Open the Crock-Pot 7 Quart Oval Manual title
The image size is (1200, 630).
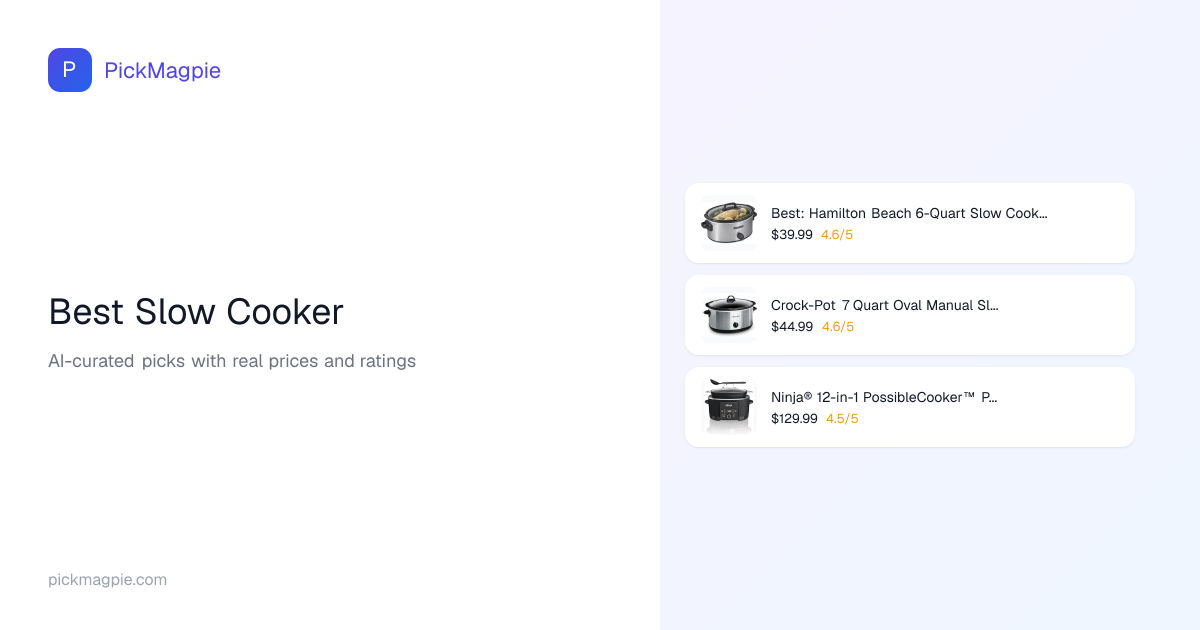tap(884, 305)
